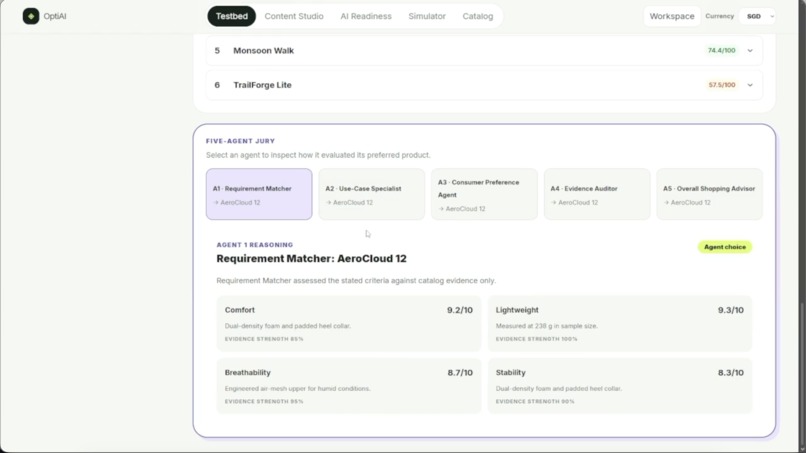The height and width of the screenshot is (453, 806).
Task: Click the Comfort criterion card
Action: coord(349,323)
